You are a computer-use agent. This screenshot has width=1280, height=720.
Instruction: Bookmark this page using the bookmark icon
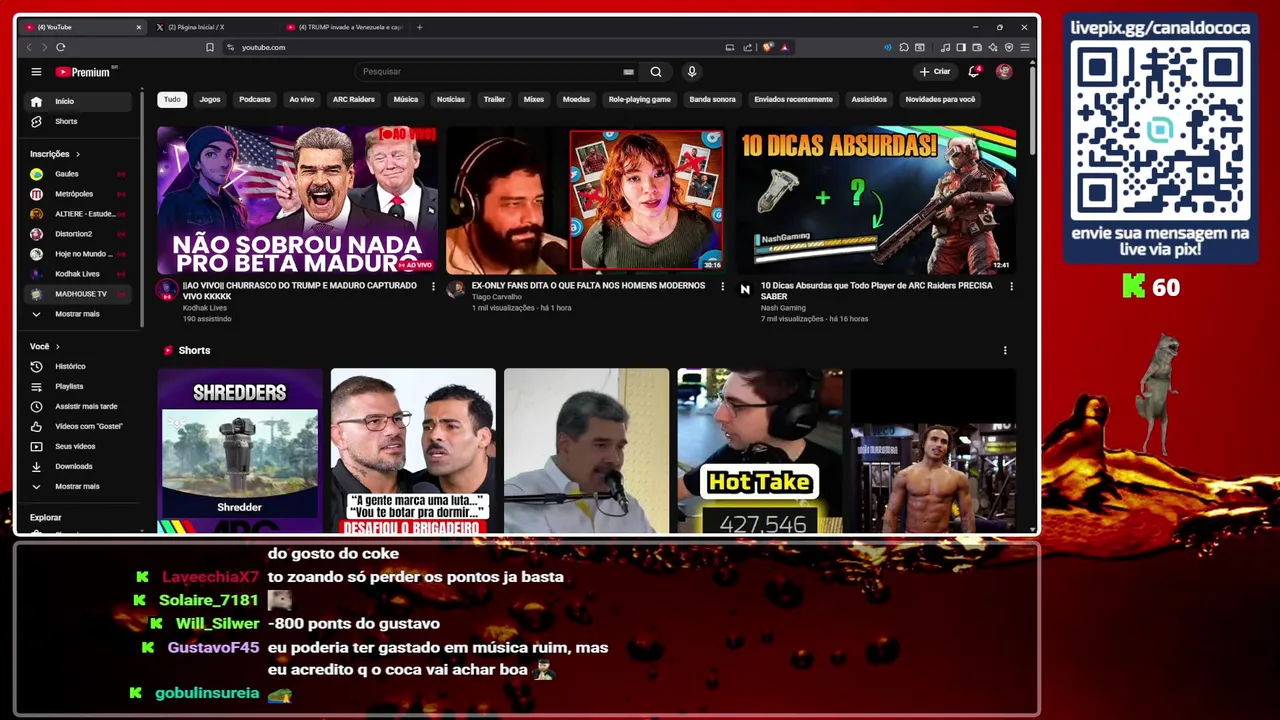coord(209,47)
